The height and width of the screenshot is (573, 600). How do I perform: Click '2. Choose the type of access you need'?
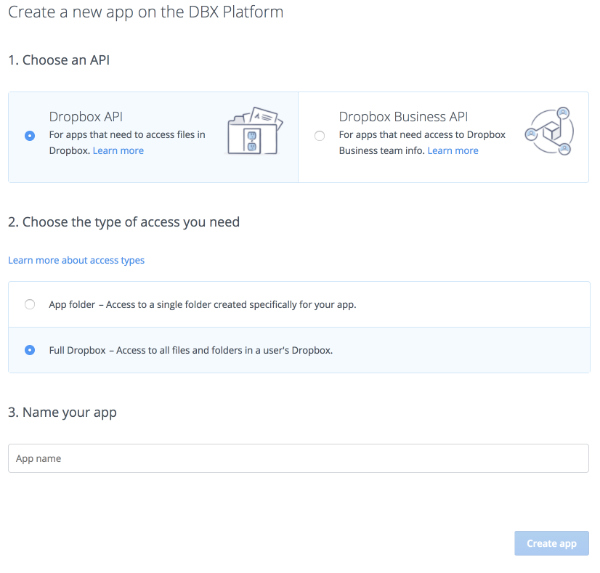click(x=124, y=222)
